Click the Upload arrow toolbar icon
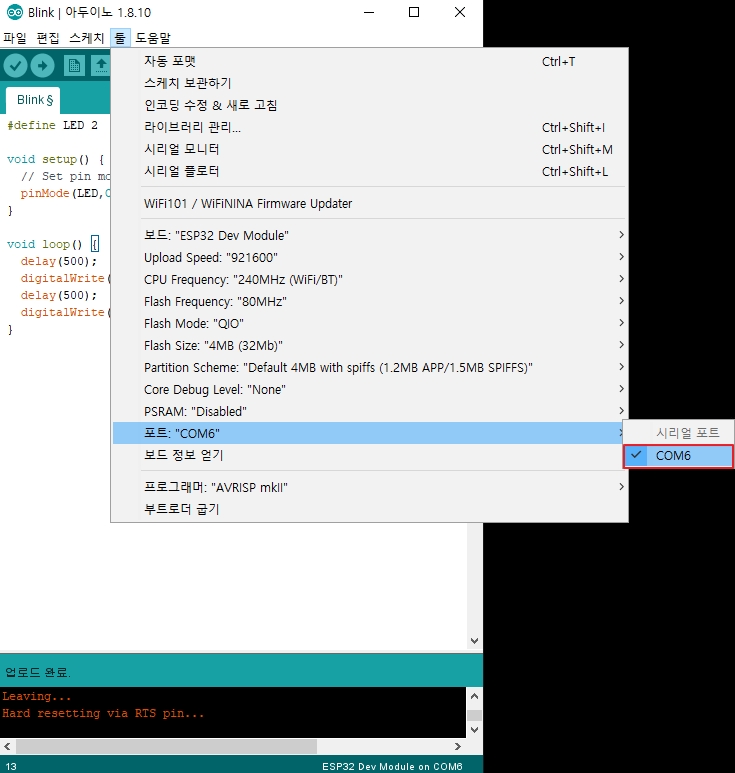 point(42,66)
